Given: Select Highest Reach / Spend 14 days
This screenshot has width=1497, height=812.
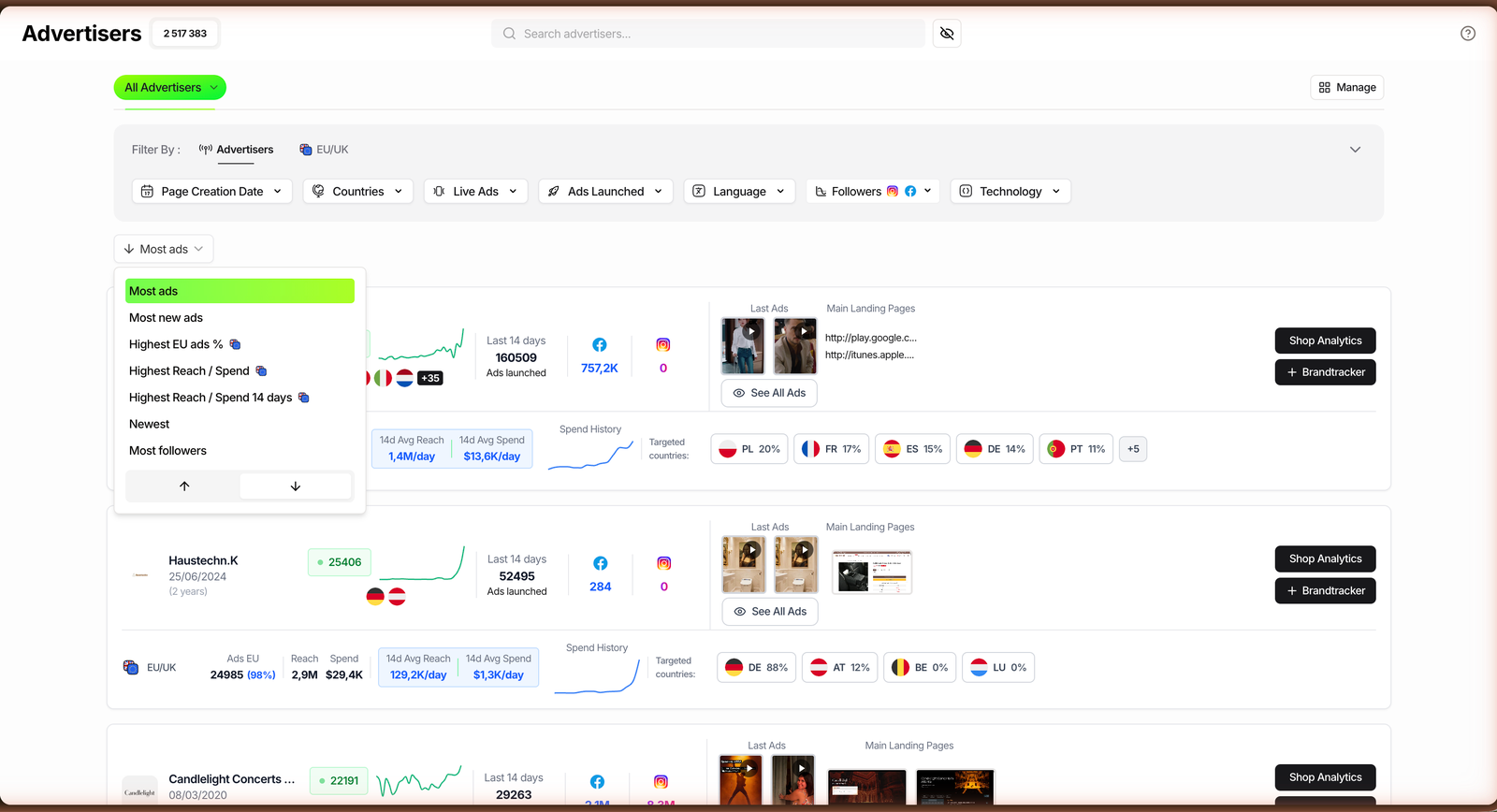Looking at the screenshot, I should pos(240,398).
